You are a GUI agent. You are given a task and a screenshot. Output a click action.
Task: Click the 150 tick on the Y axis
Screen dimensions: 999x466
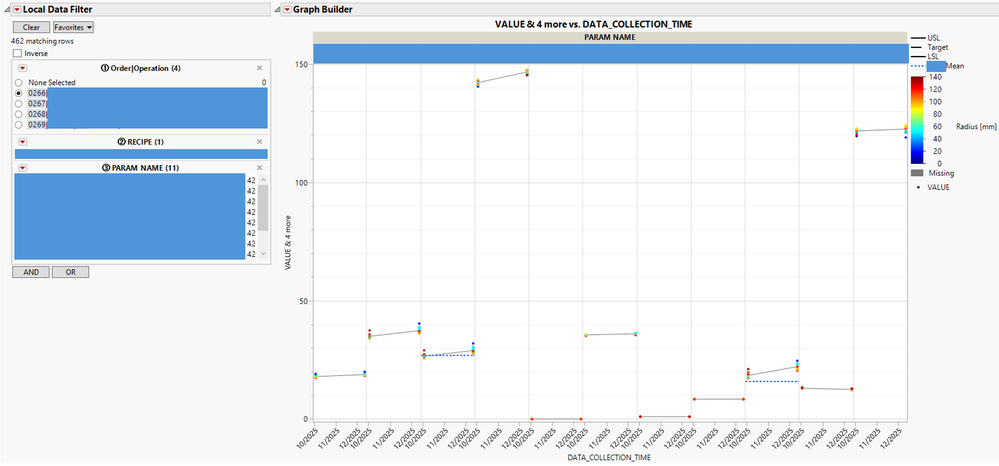302,64
